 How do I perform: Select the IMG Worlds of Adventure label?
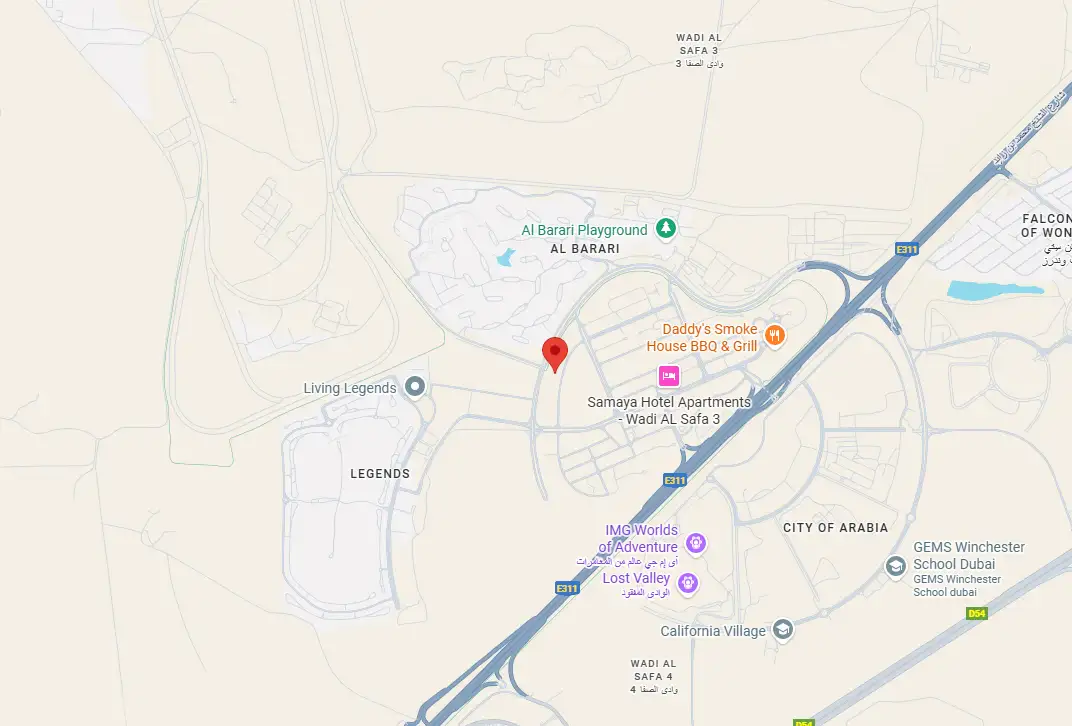pos(639,539)
